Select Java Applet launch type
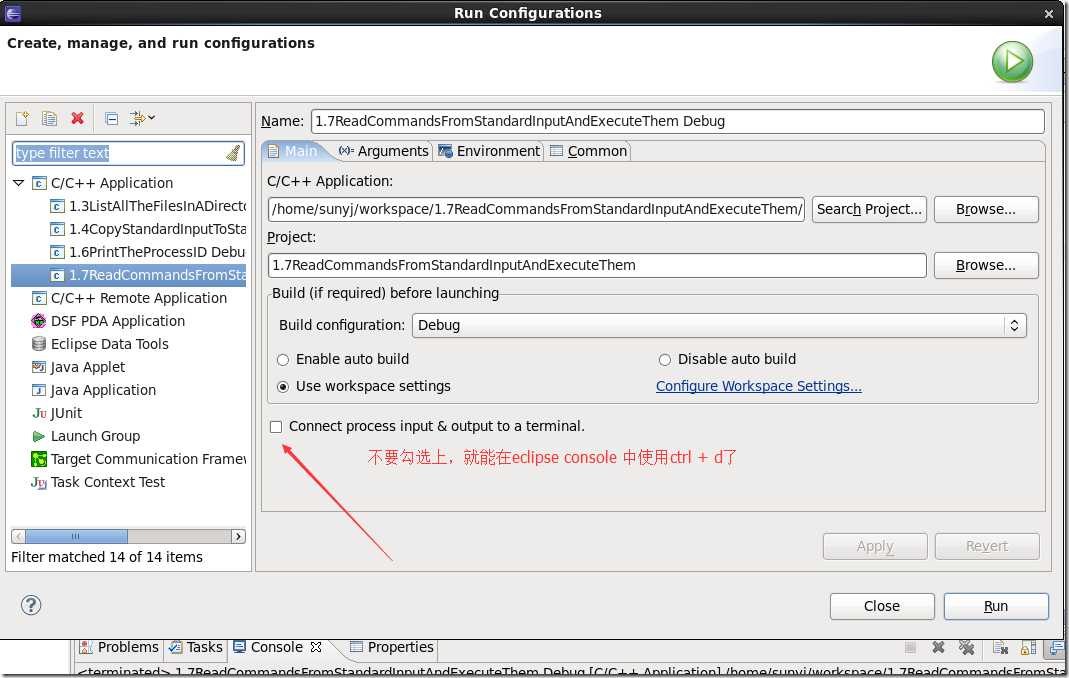 tap(79, 367)
